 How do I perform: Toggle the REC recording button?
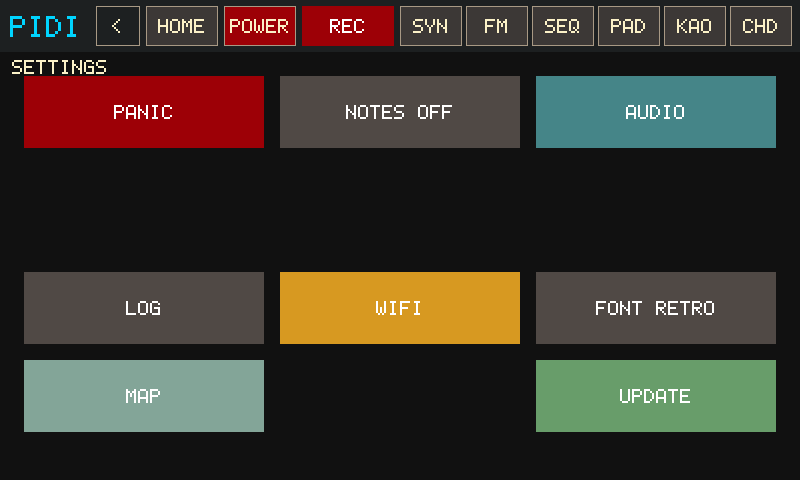[348, 26]
